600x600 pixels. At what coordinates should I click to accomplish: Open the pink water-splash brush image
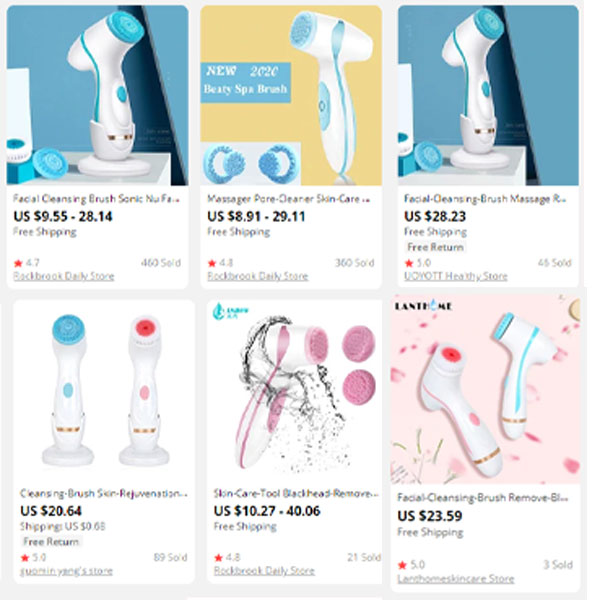click(294, 390)
